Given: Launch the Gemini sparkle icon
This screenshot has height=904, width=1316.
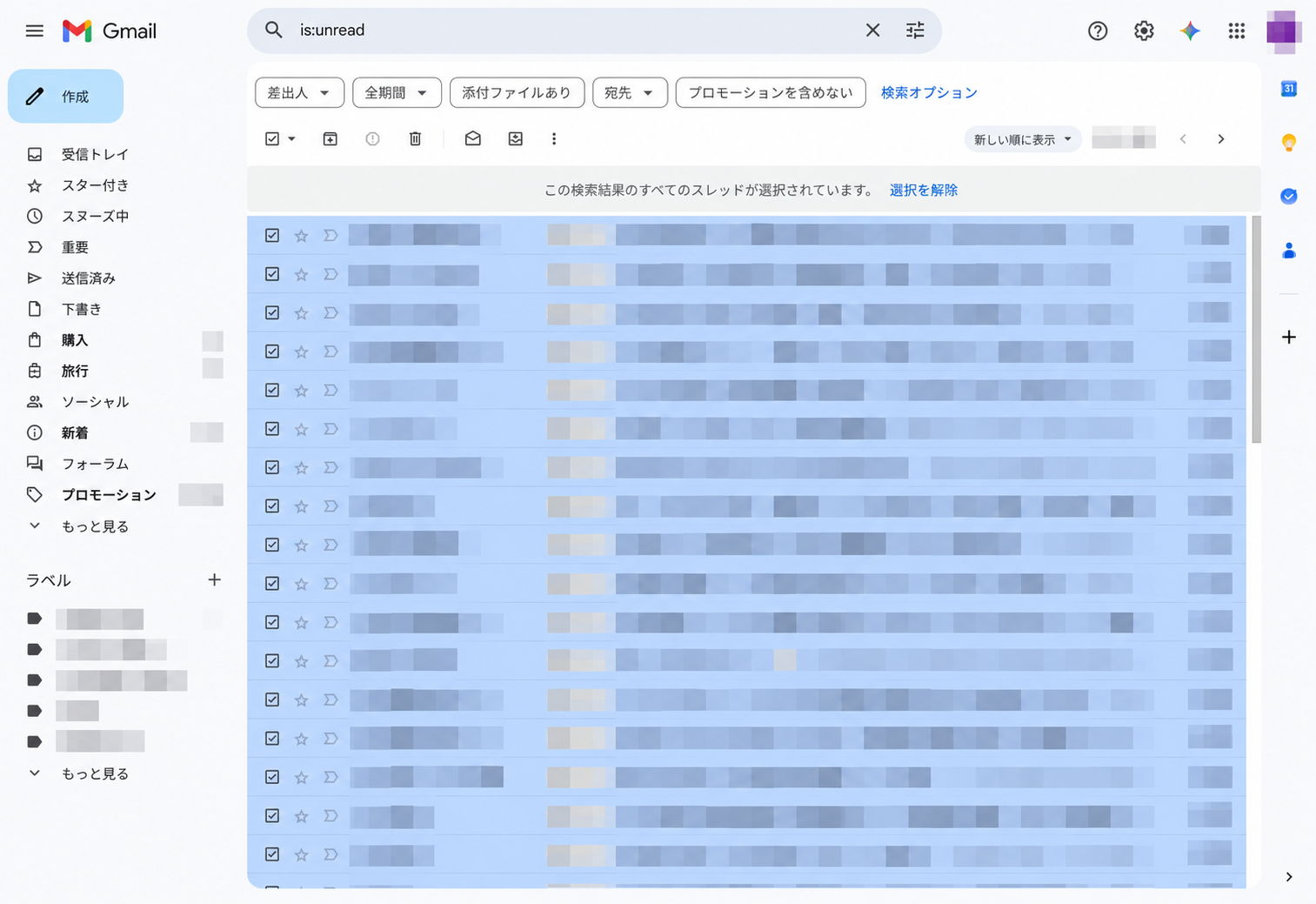Looking at the screenshot, I should (1190, 31).
